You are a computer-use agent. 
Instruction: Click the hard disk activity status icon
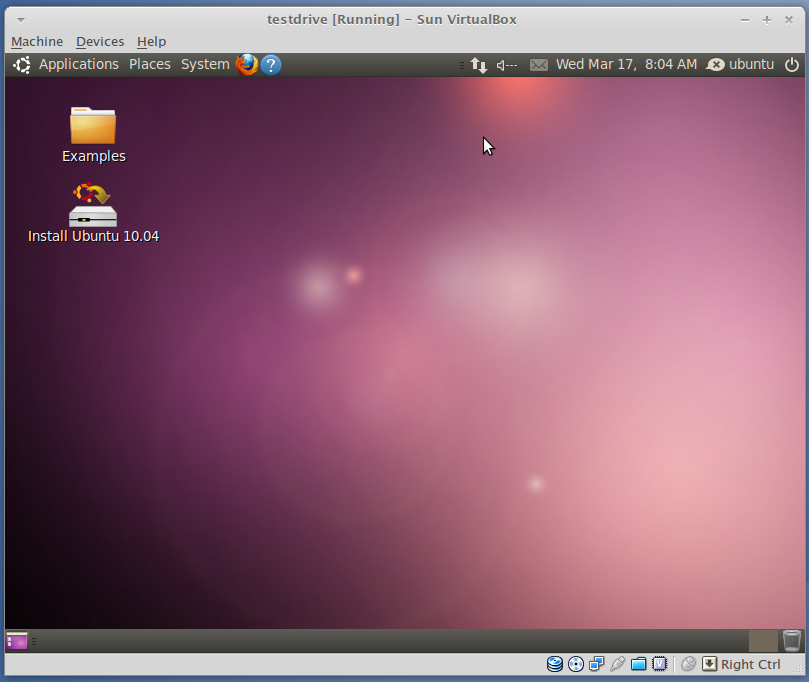pyautogui.click(x=555, y=664)
